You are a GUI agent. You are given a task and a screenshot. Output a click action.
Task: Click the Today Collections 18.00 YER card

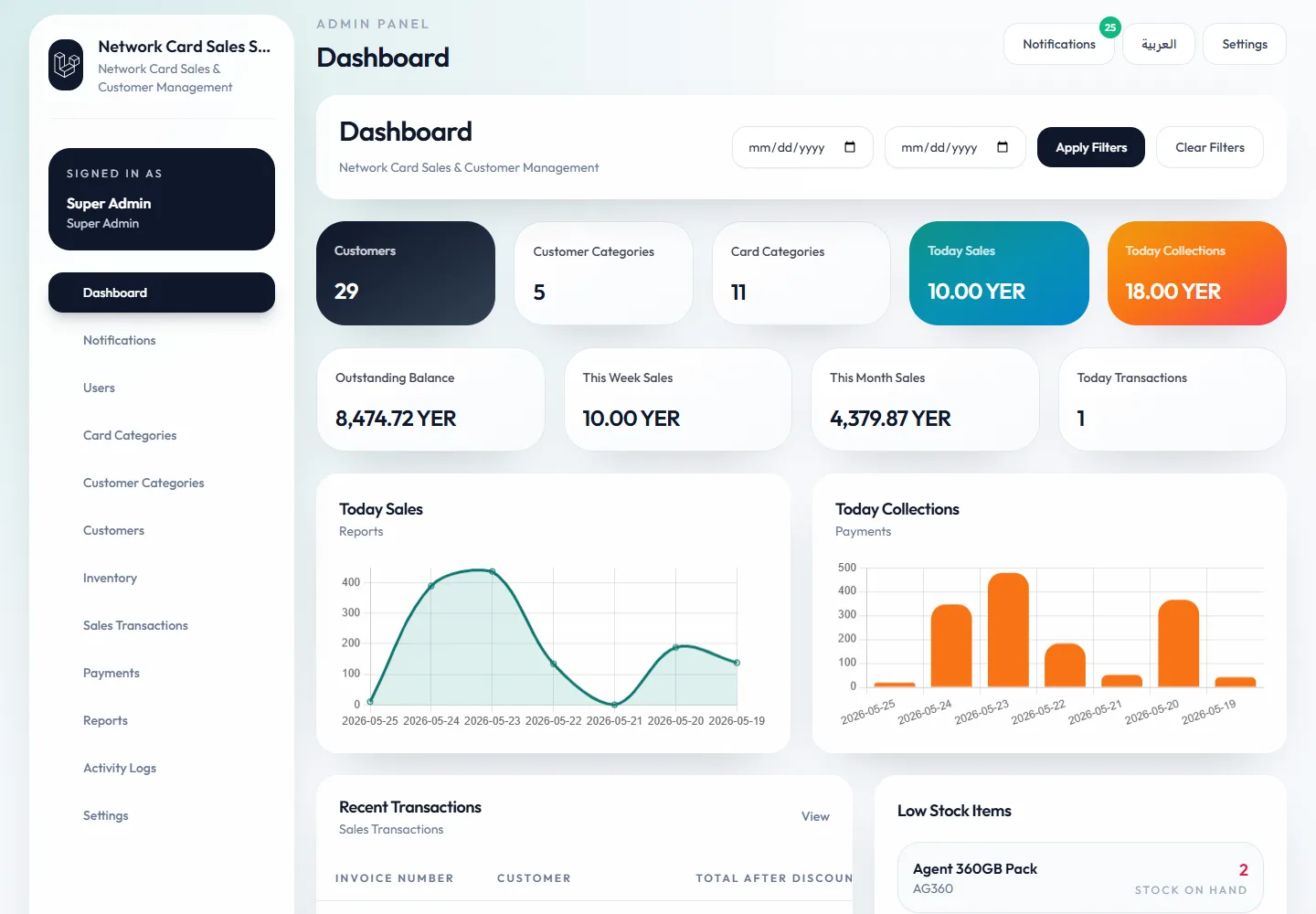1197,273
